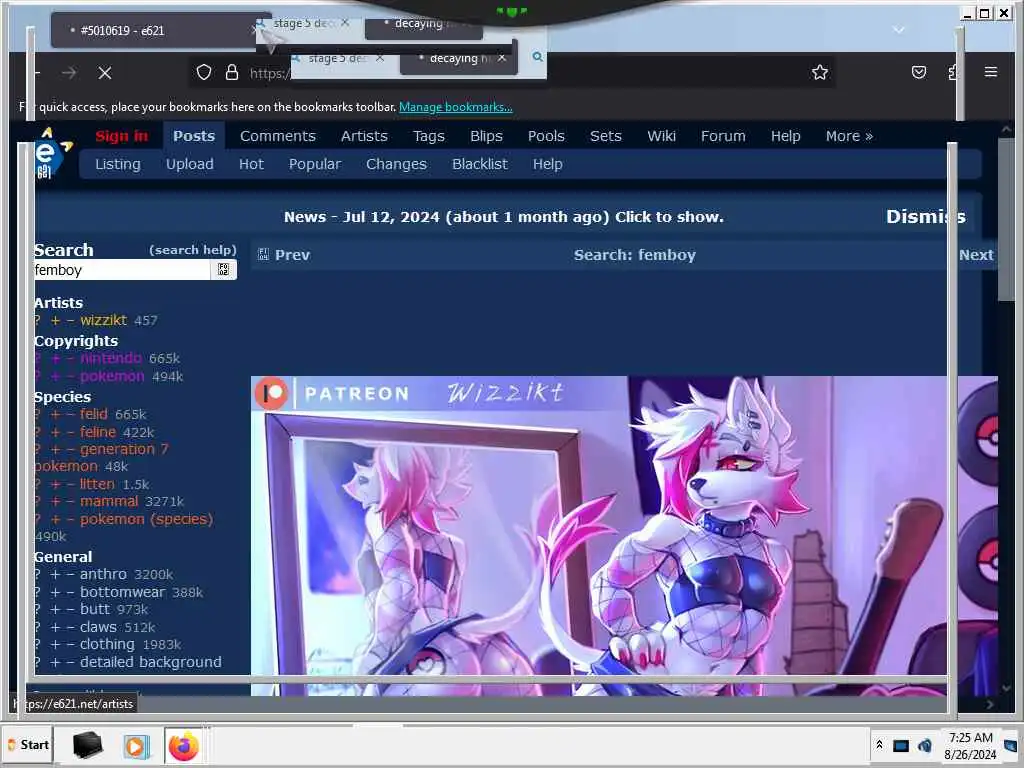Image resolution: width=1024 pixels, height=768 pixels.
Task: Open the Start menu
Action: (x=28, y=744)
